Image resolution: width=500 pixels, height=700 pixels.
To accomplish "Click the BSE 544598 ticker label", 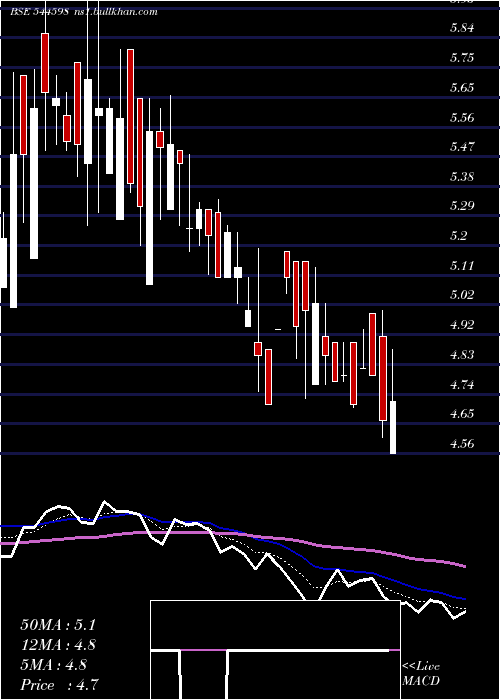I will click(x=39, y=12).
